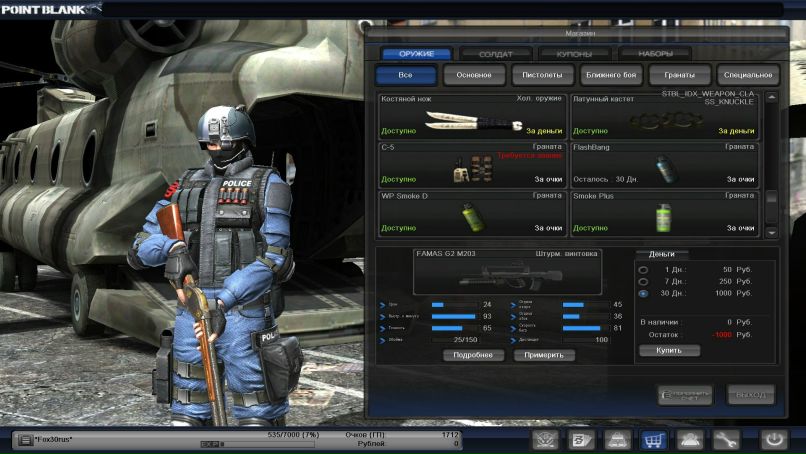Switch to the Солдат tab
The height and width of the screenshot is (454, 806).
tap(496, 53)
